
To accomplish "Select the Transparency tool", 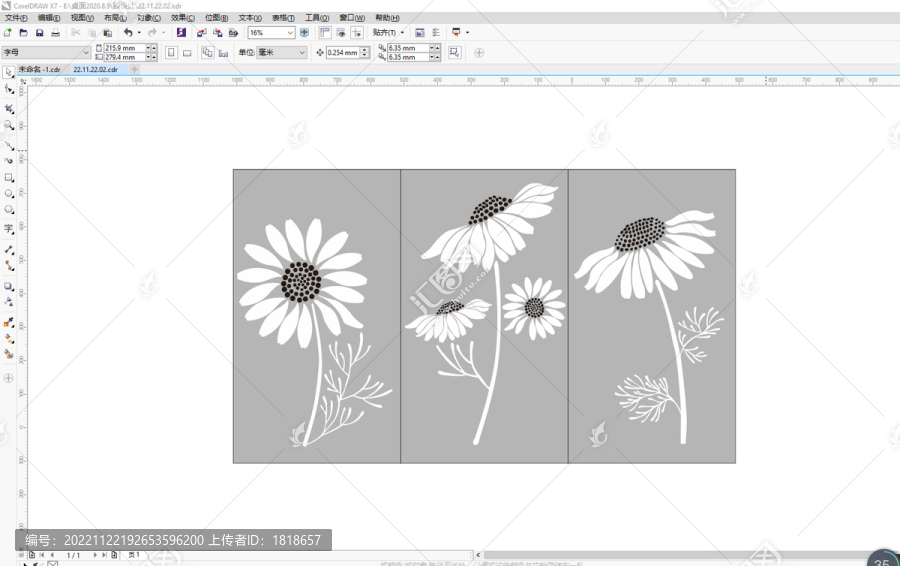I will 9,302.
